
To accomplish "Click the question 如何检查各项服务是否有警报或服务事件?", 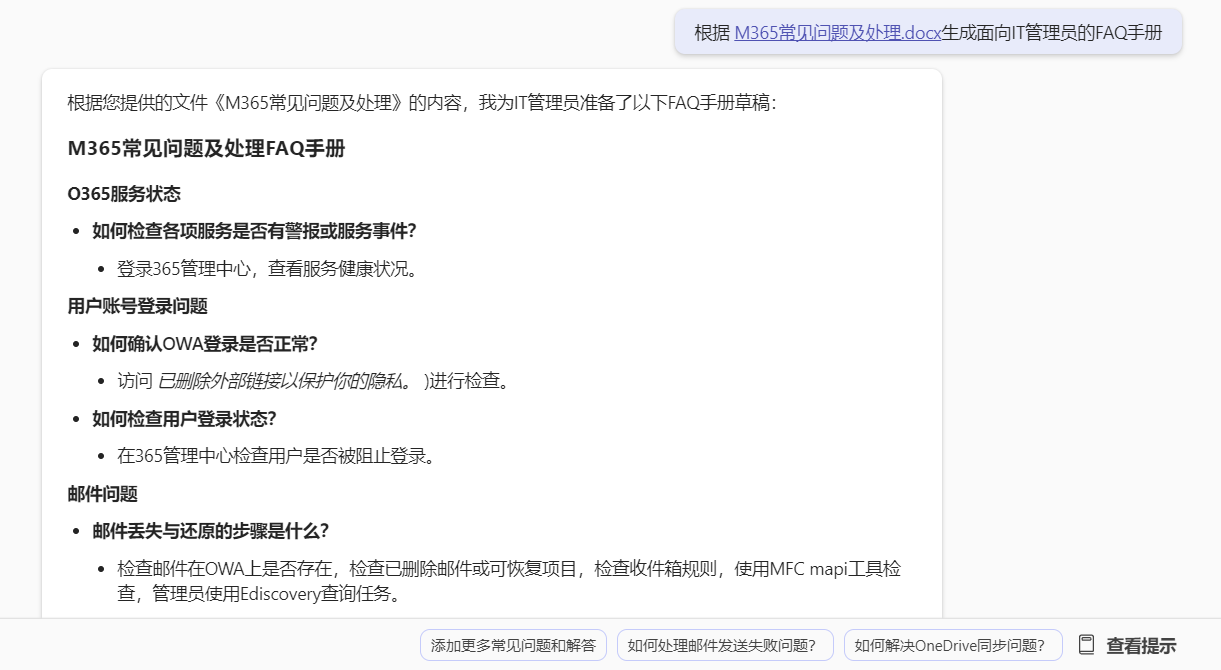I will (254, 231).
